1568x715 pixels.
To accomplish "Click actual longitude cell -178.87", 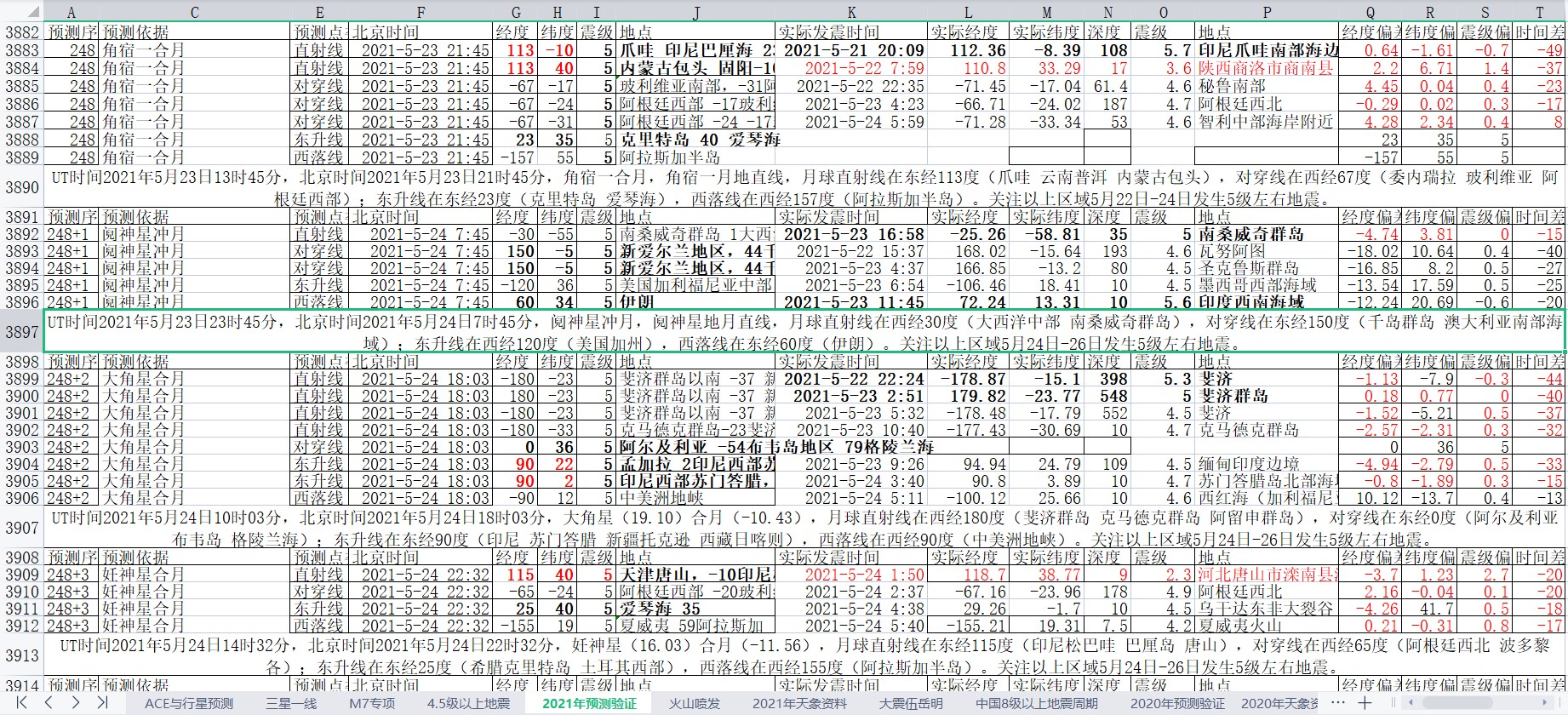I will point(968,379).
